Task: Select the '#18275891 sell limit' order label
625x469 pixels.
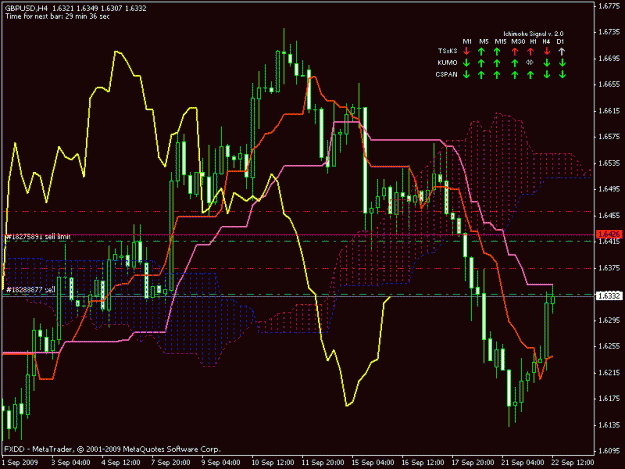Action: click(38, 237)
